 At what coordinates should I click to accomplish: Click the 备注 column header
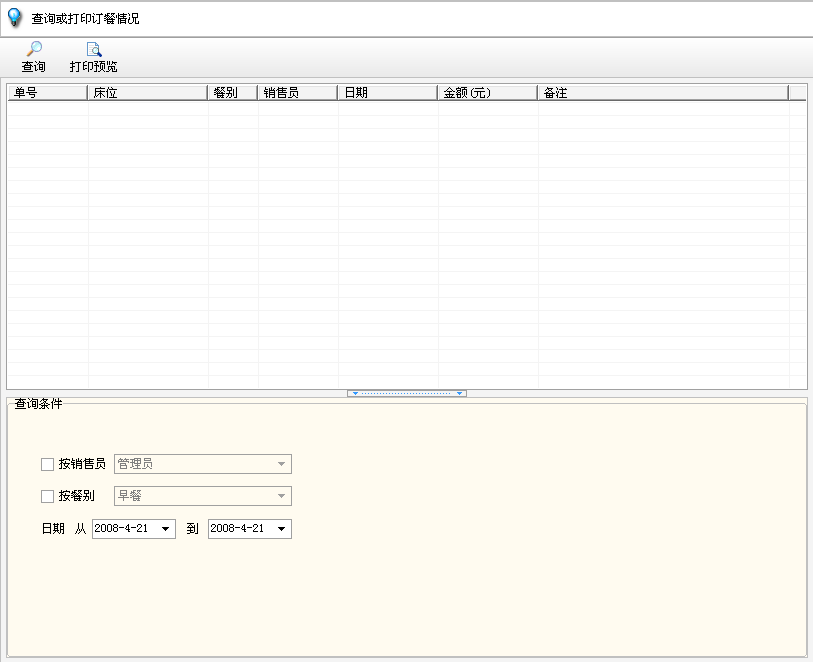pyautogui.click(x=661, y=93)
